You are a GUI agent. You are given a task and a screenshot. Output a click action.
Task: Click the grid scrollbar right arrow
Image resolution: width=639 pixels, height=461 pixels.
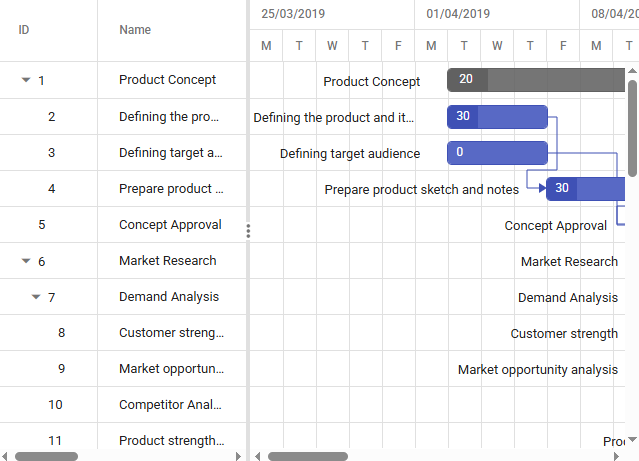[x=238, y=456]
